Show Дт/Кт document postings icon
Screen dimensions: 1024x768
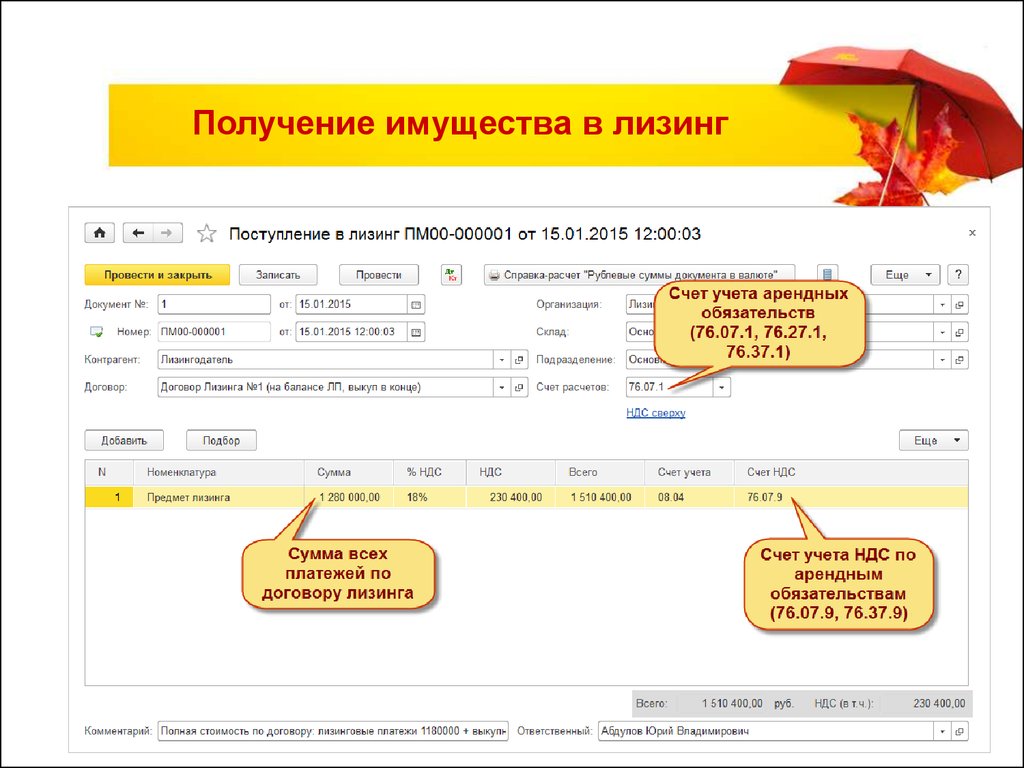pyautogui.click(x=451, y=275)
